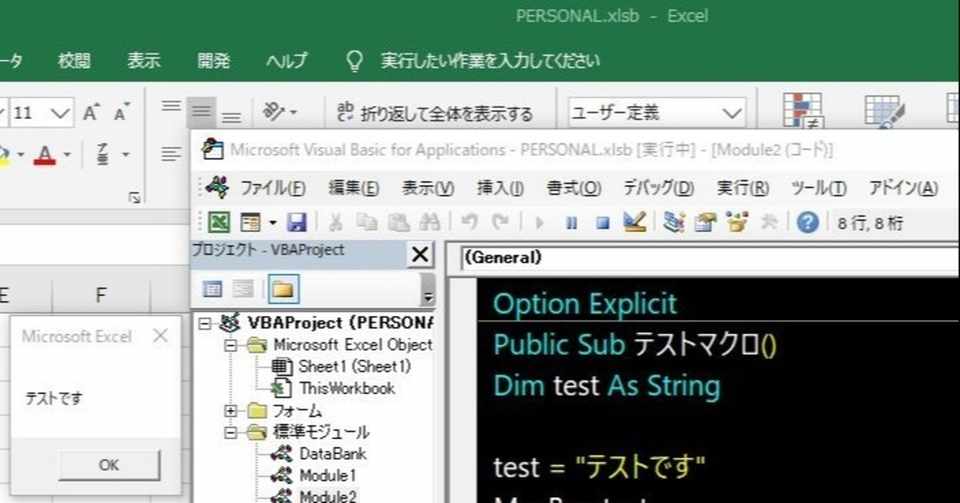Select DataBank module in project tree
960x503 pixels.
pyautogui.click(x=332, y=454)
